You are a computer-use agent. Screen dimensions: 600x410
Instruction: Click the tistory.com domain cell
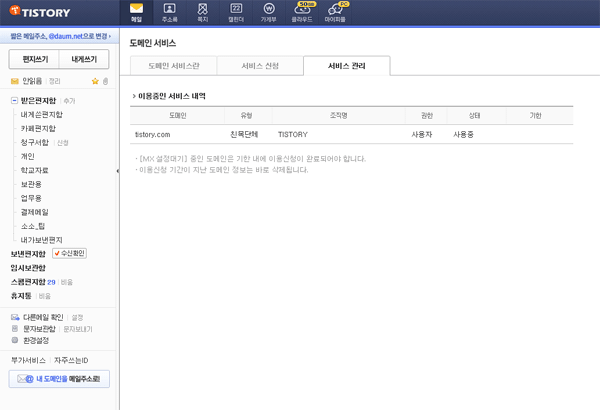(x=153, y=134)
